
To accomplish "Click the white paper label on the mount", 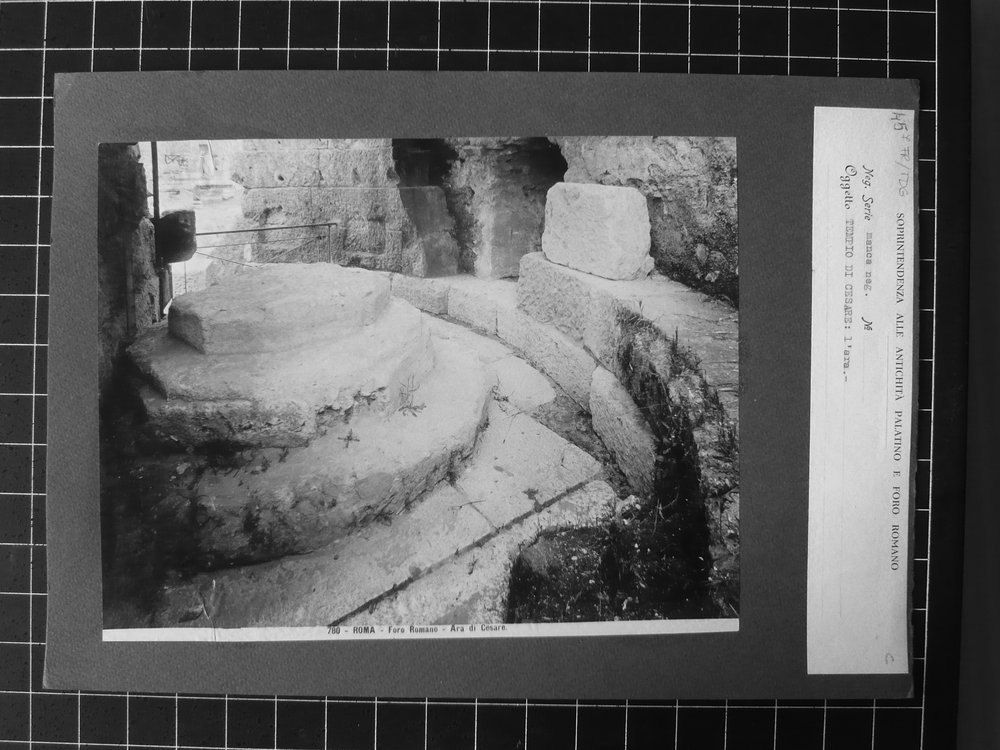I will (860, 390).
